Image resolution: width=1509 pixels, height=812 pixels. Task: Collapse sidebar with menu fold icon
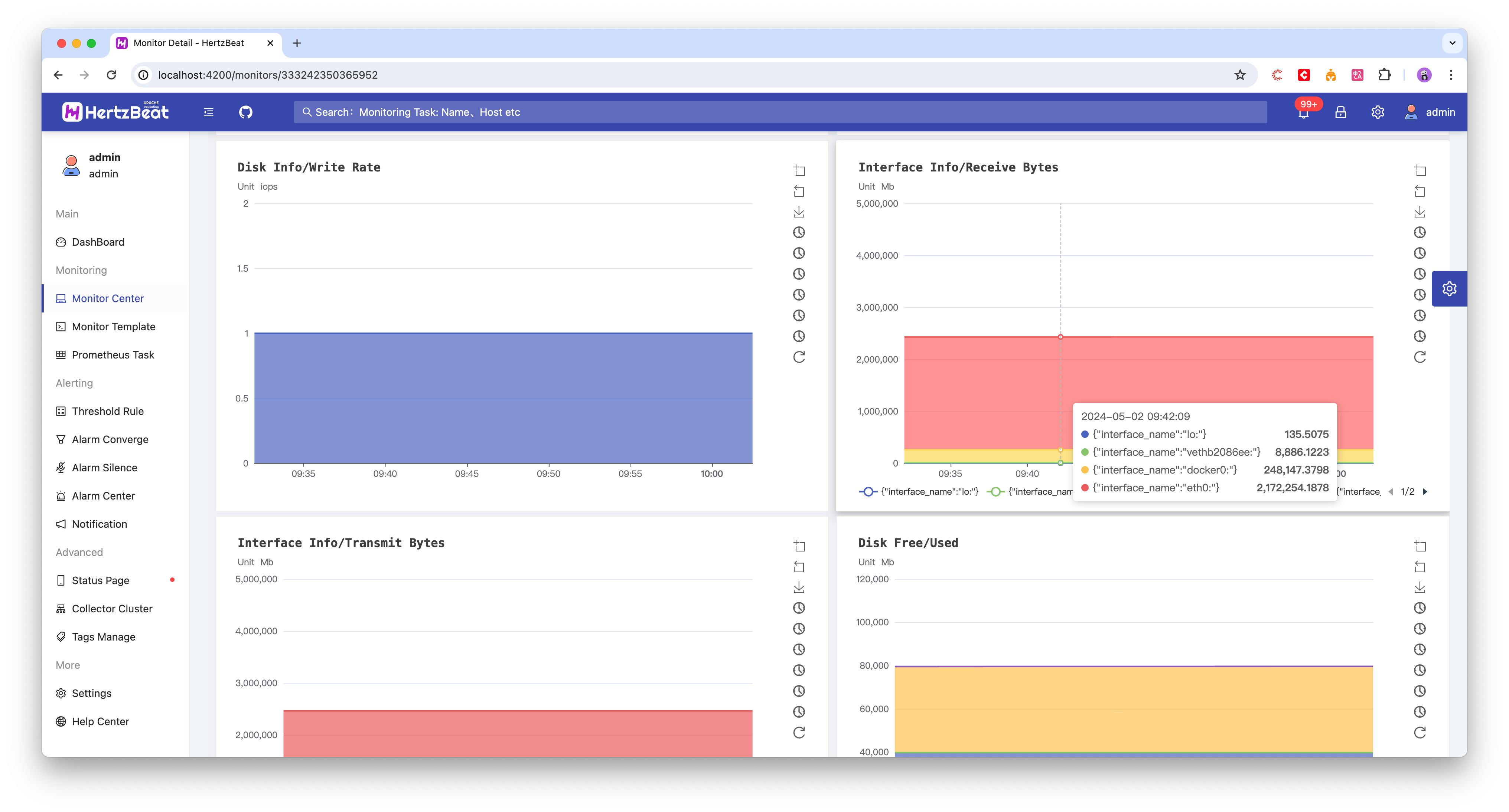coord(209,112)
